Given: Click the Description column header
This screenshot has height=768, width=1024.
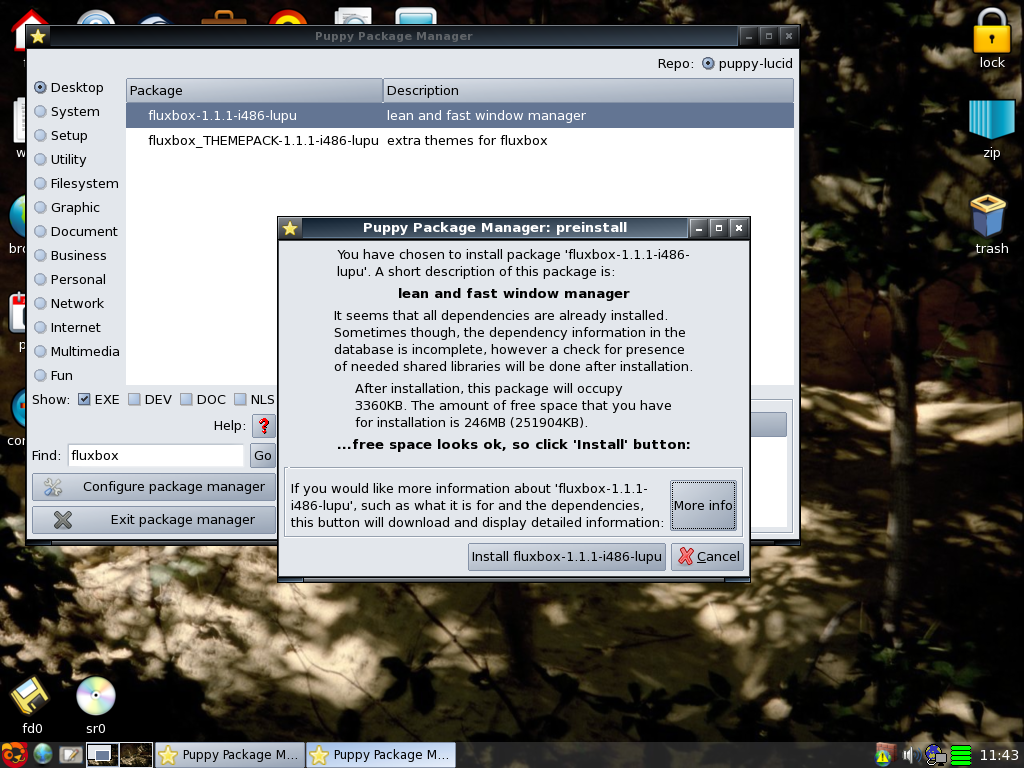Looking at the screenshot, I should tap(588, 91).
